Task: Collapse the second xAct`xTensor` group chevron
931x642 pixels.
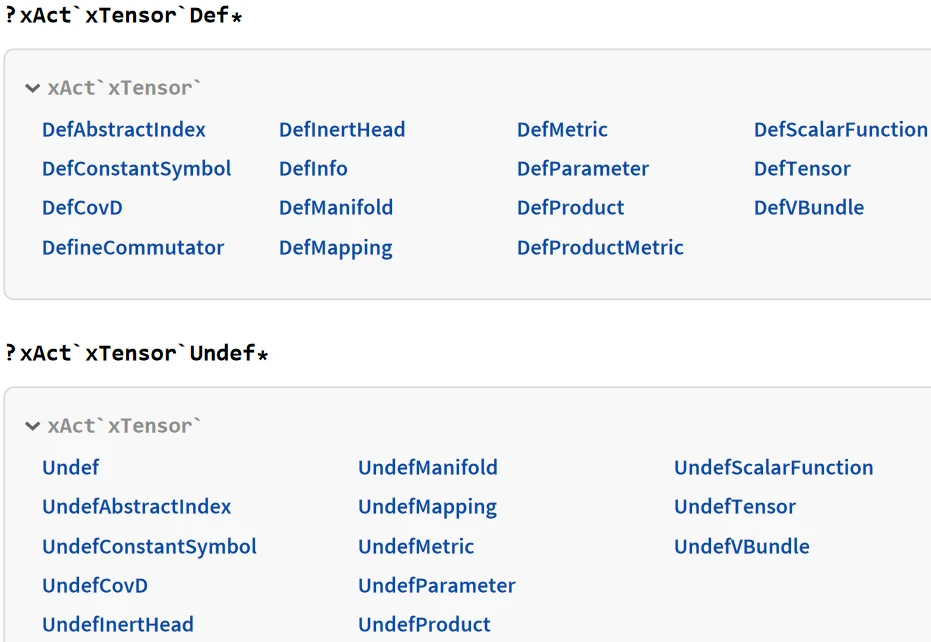Action: pyautogui.click(x=33, y=427)
